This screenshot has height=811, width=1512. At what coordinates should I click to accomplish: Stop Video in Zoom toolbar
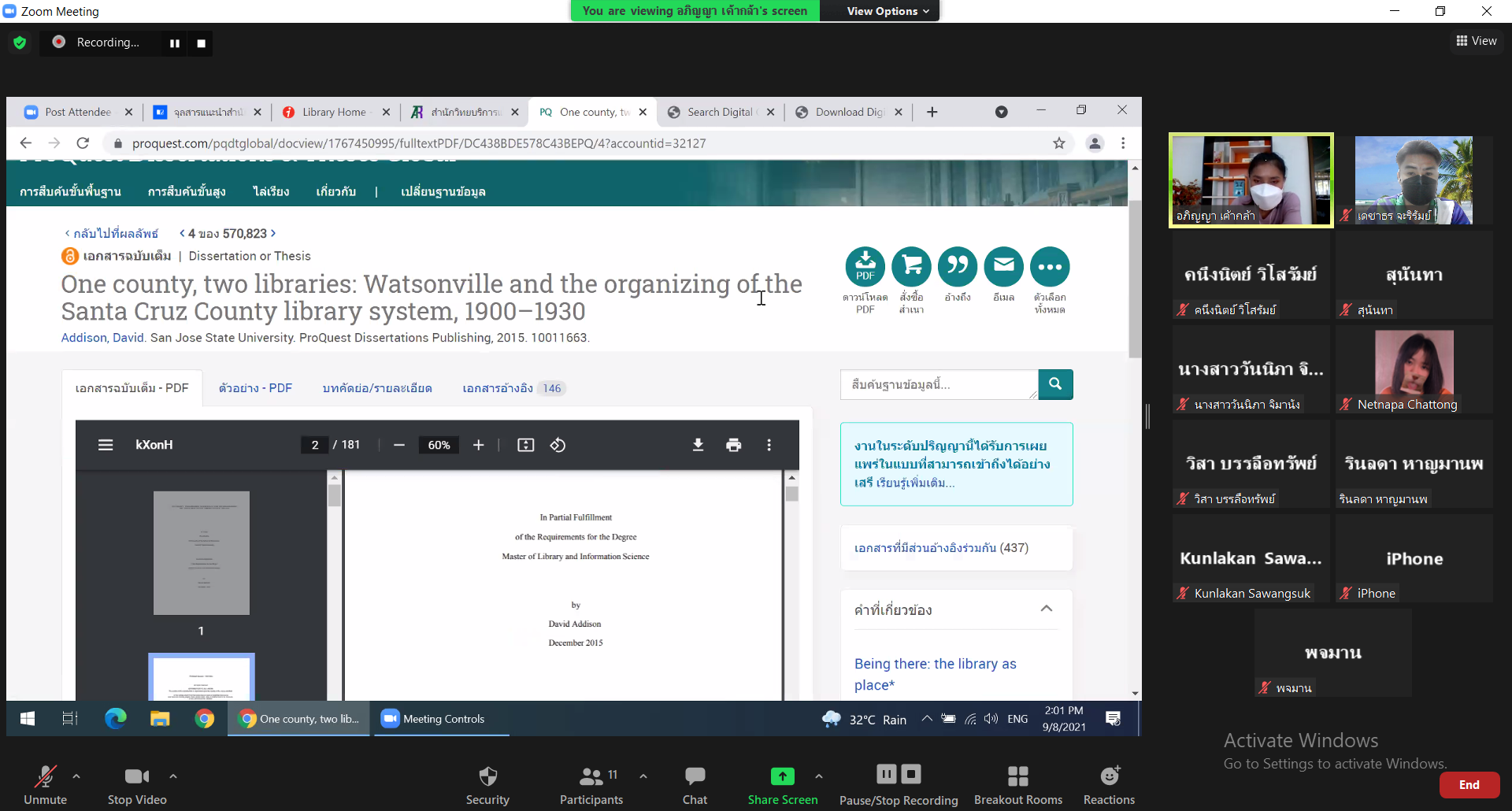pyautogui.click(x=137, y=784)
